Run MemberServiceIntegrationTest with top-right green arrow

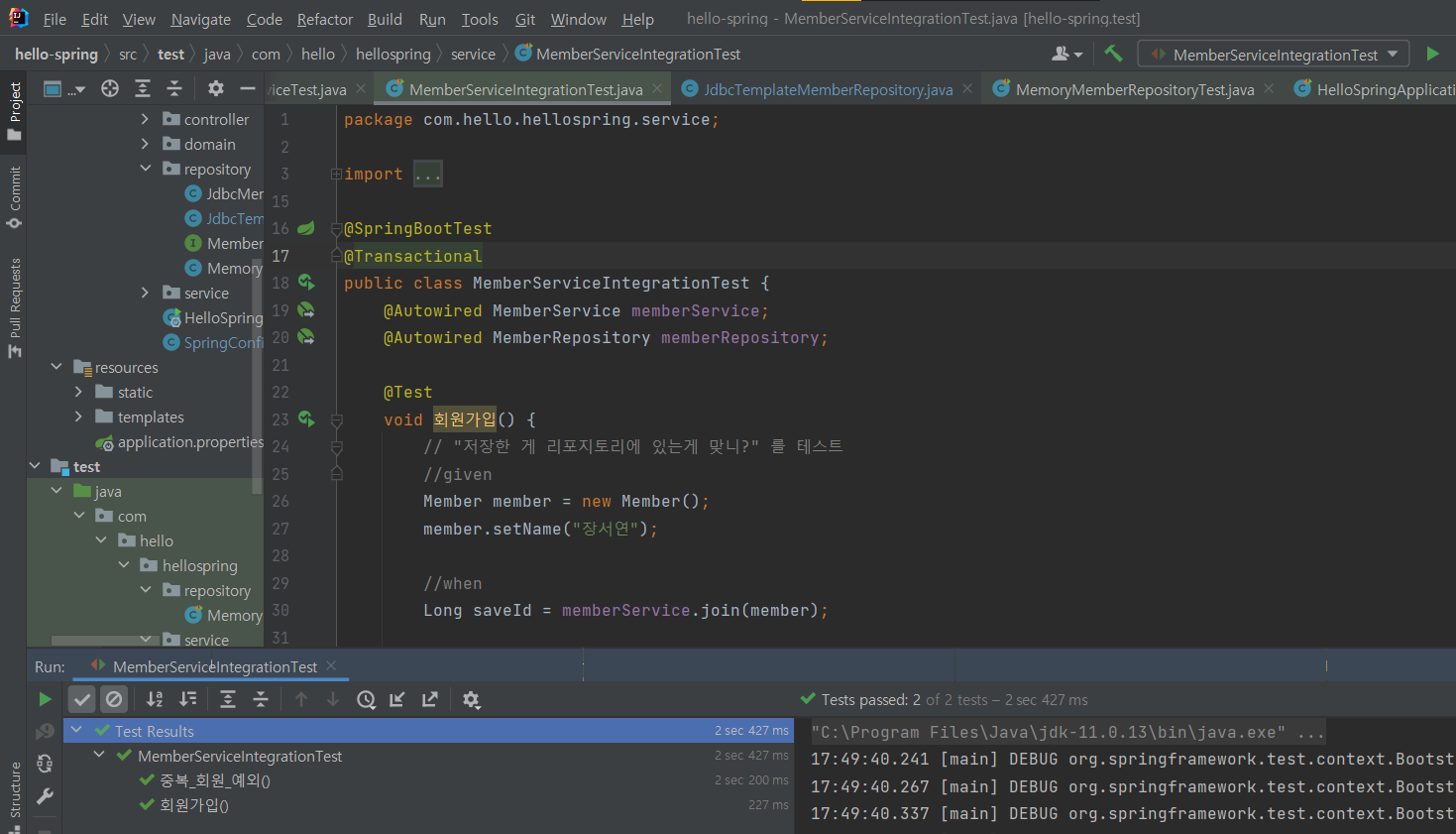click(1432, 54)
